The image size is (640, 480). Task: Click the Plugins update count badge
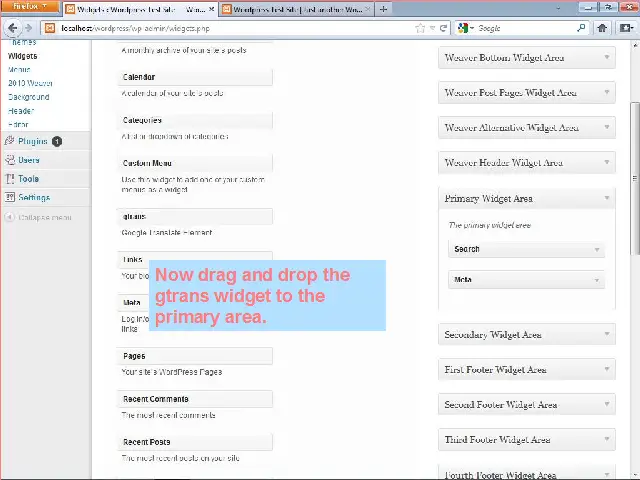click(x=57, y=141)
